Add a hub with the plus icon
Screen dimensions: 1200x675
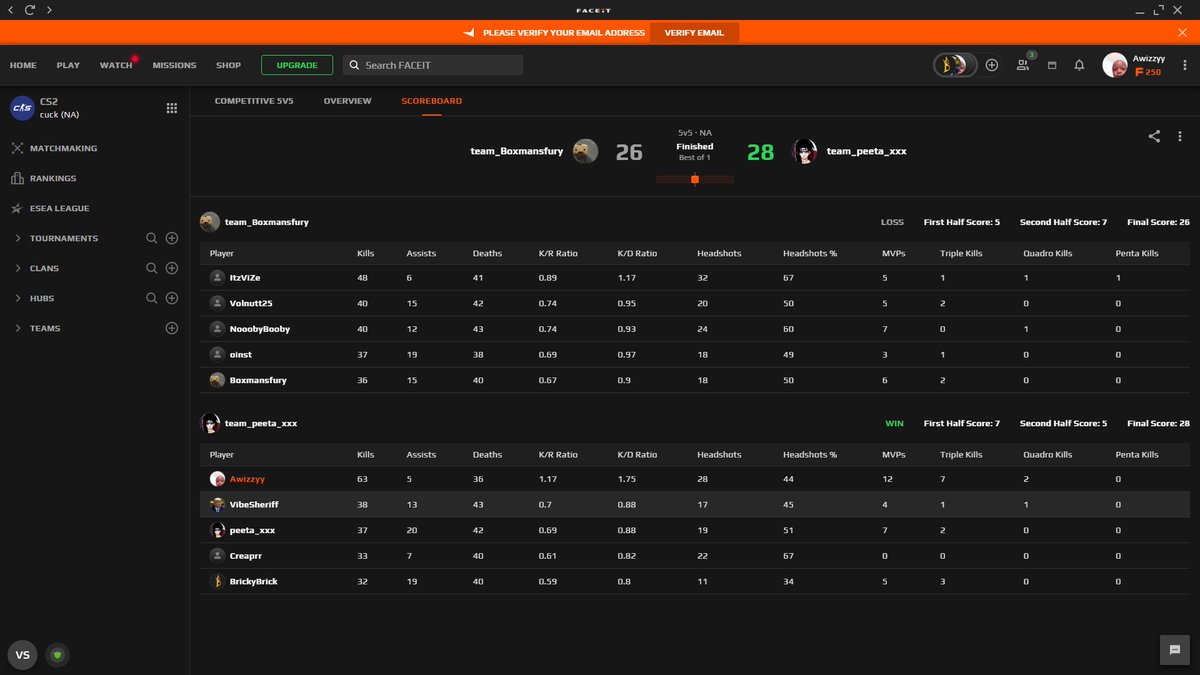[171, 298]
